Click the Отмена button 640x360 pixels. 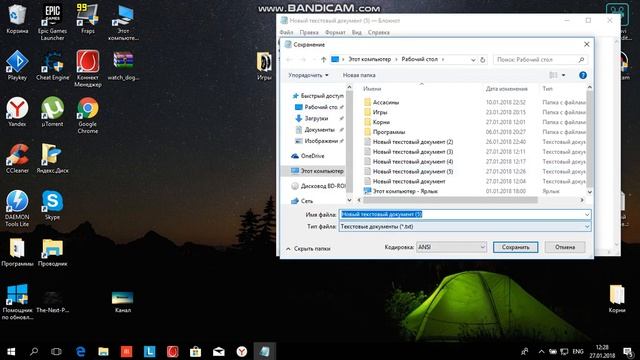coord(565,247)
